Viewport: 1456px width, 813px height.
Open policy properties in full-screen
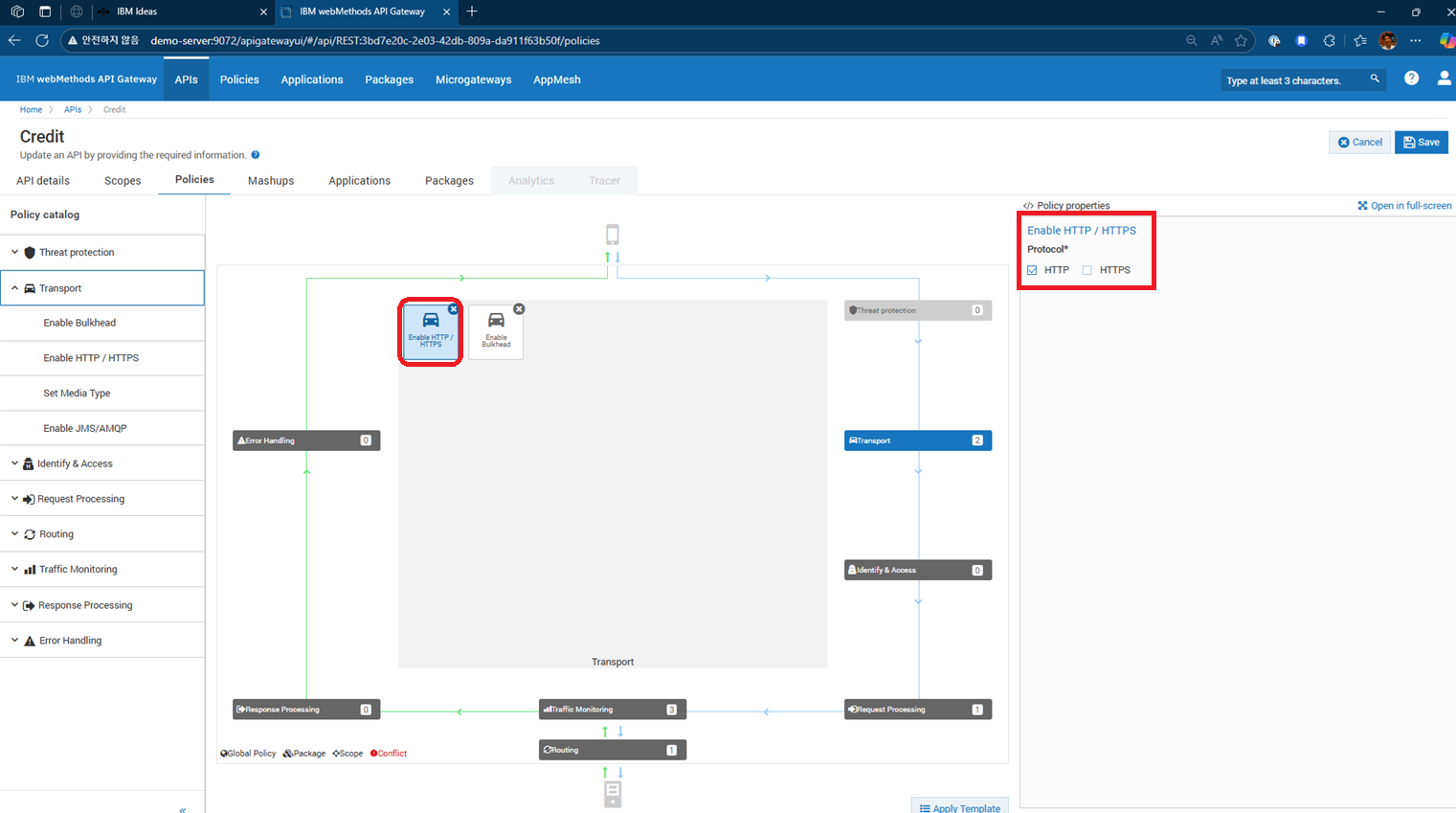pyautogui.click(x=1404, y=206)
